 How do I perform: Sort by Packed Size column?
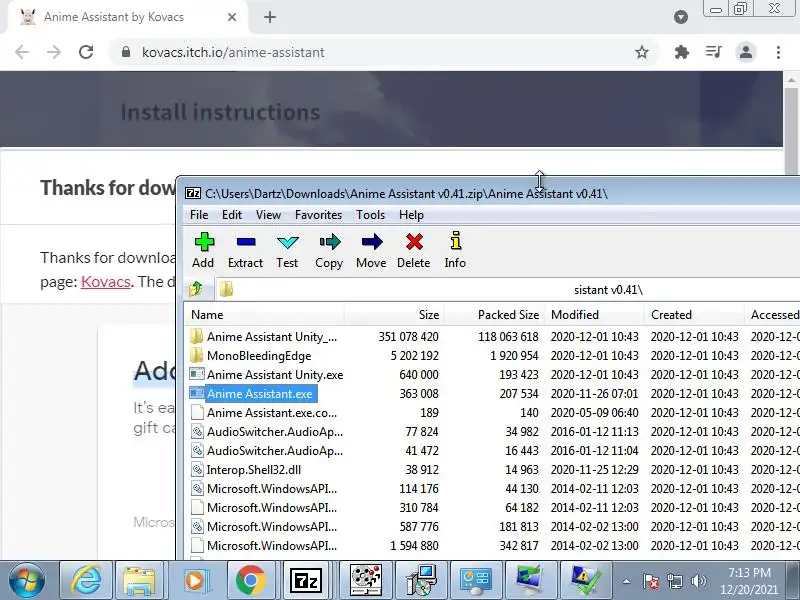[x=494, y=315]
